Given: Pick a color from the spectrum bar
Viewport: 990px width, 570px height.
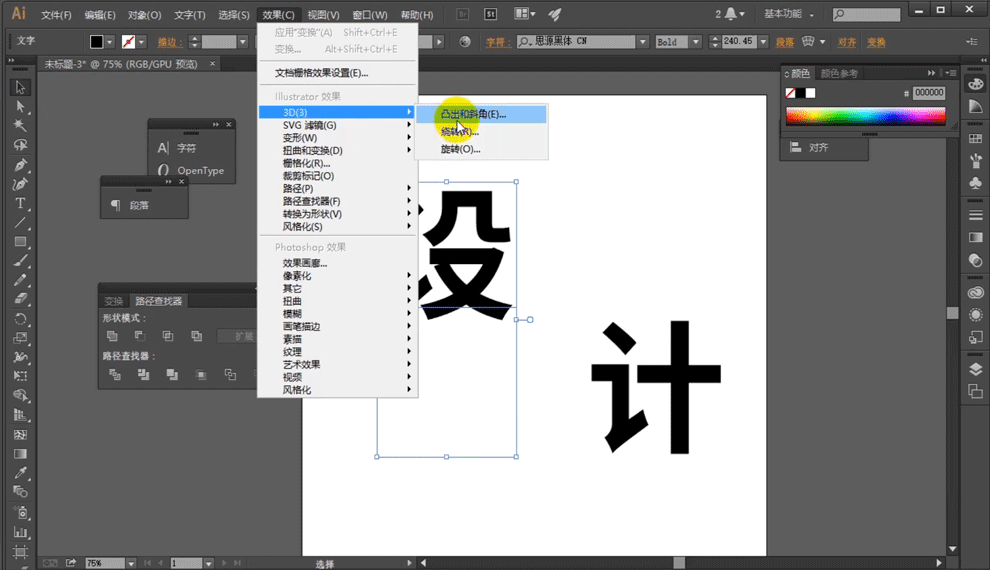Looking at the screenshot, I should (x=865, y=116).
